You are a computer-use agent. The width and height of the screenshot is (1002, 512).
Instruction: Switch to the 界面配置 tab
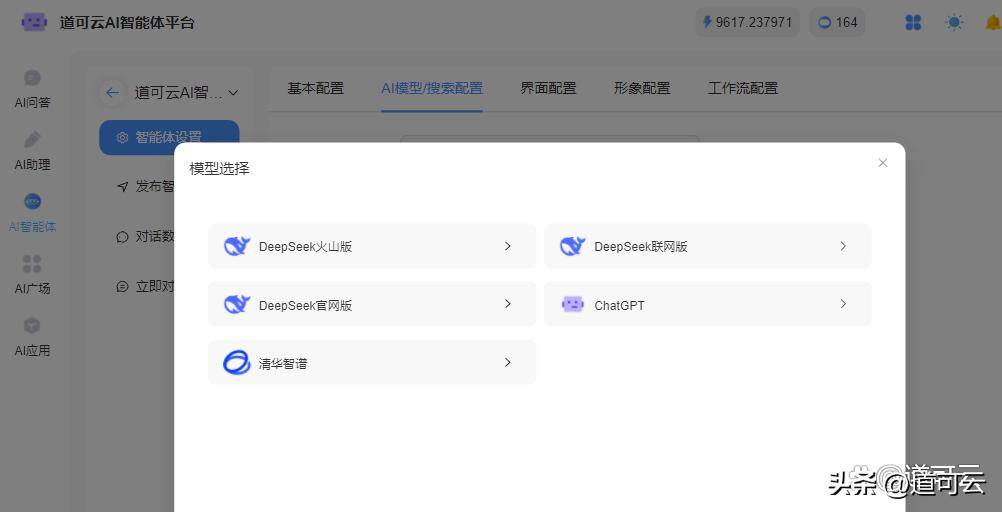(x=548, y=88)
